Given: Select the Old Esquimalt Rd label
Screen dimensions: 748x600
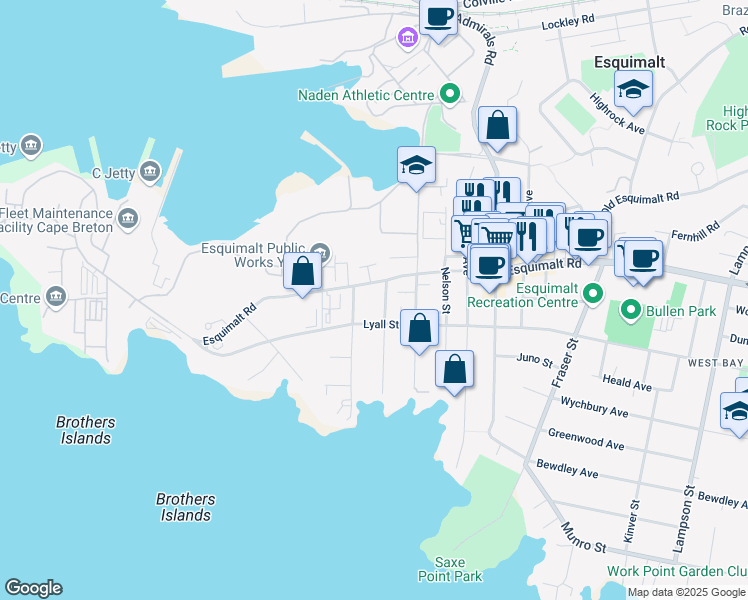Looking at the screenshot, I should coord(639,201).
